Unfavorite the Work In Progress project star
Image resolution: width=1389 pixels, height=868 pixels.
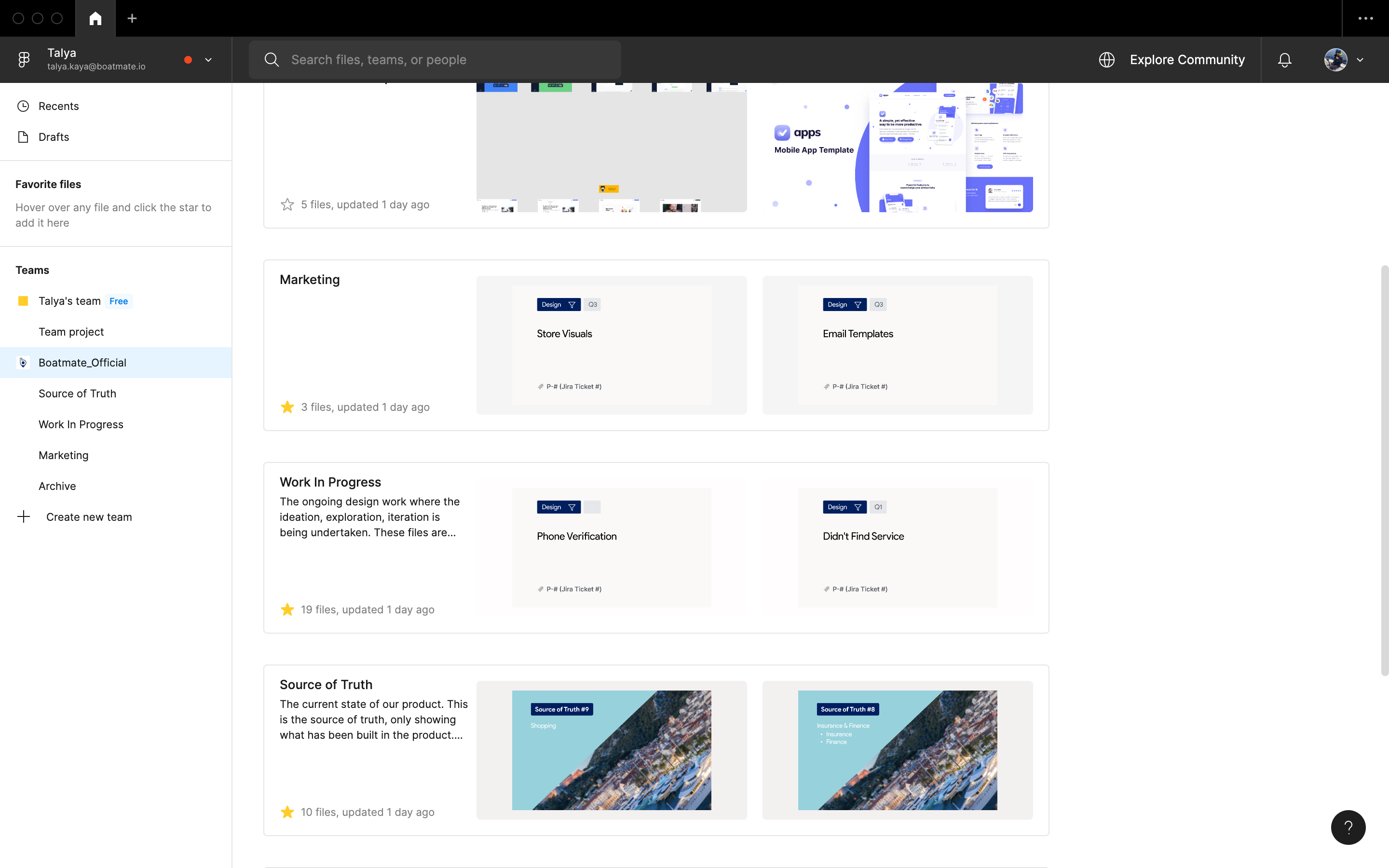[287, 610]
